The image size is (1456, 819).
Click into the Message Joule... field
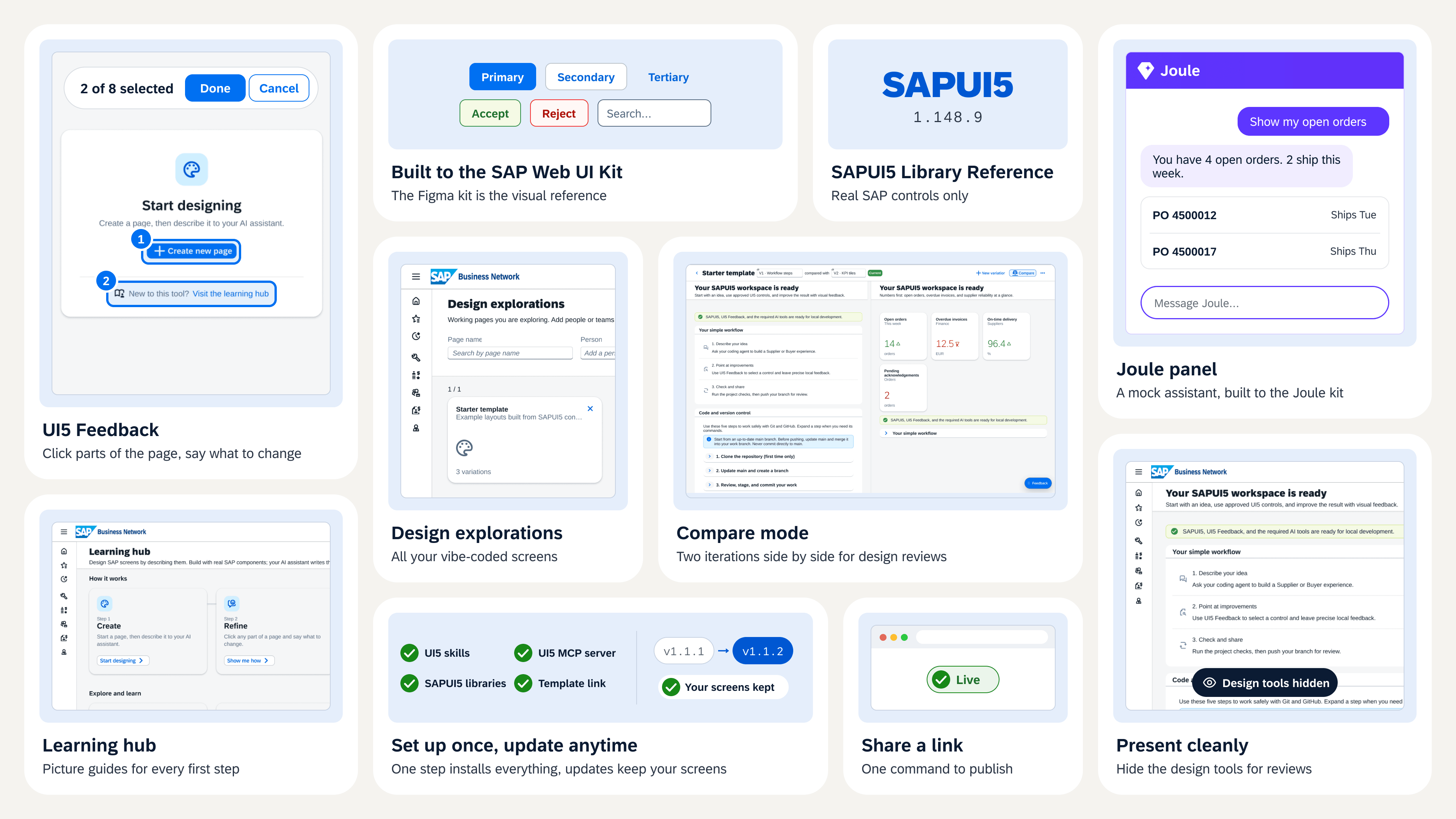(1265, 303)
